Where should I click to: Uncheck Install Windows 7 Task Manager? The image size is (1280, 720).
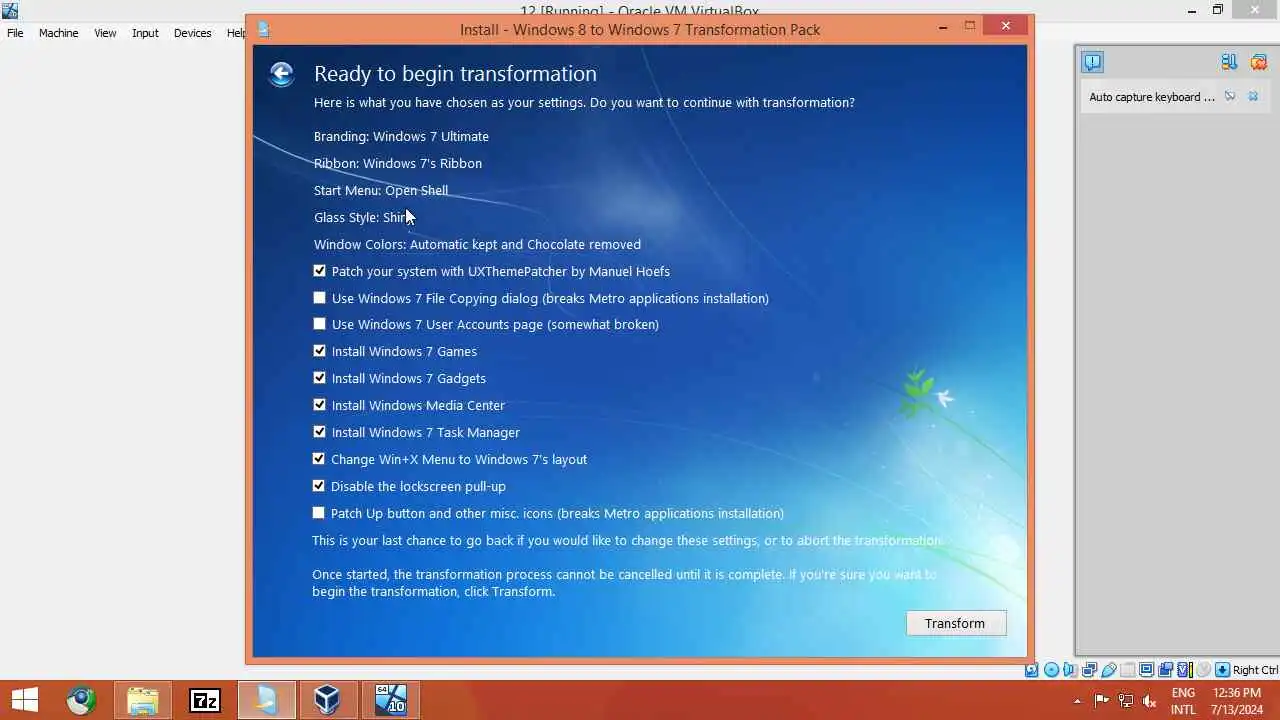point(319,432)
